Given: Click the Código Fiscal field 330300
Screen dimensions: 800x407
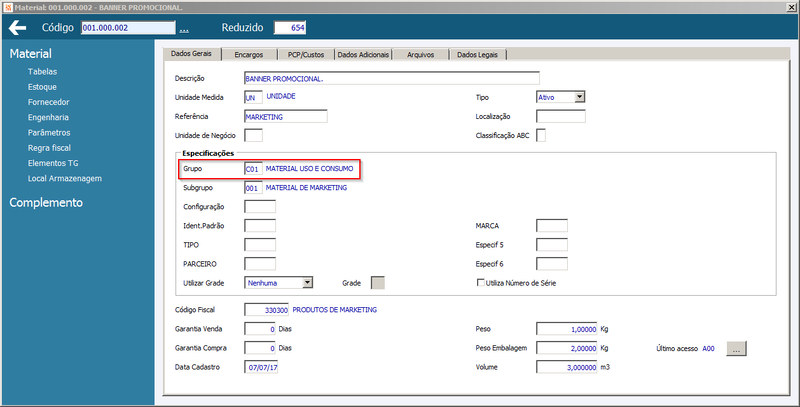Looking at the screenshot, I should click(267, 310).
